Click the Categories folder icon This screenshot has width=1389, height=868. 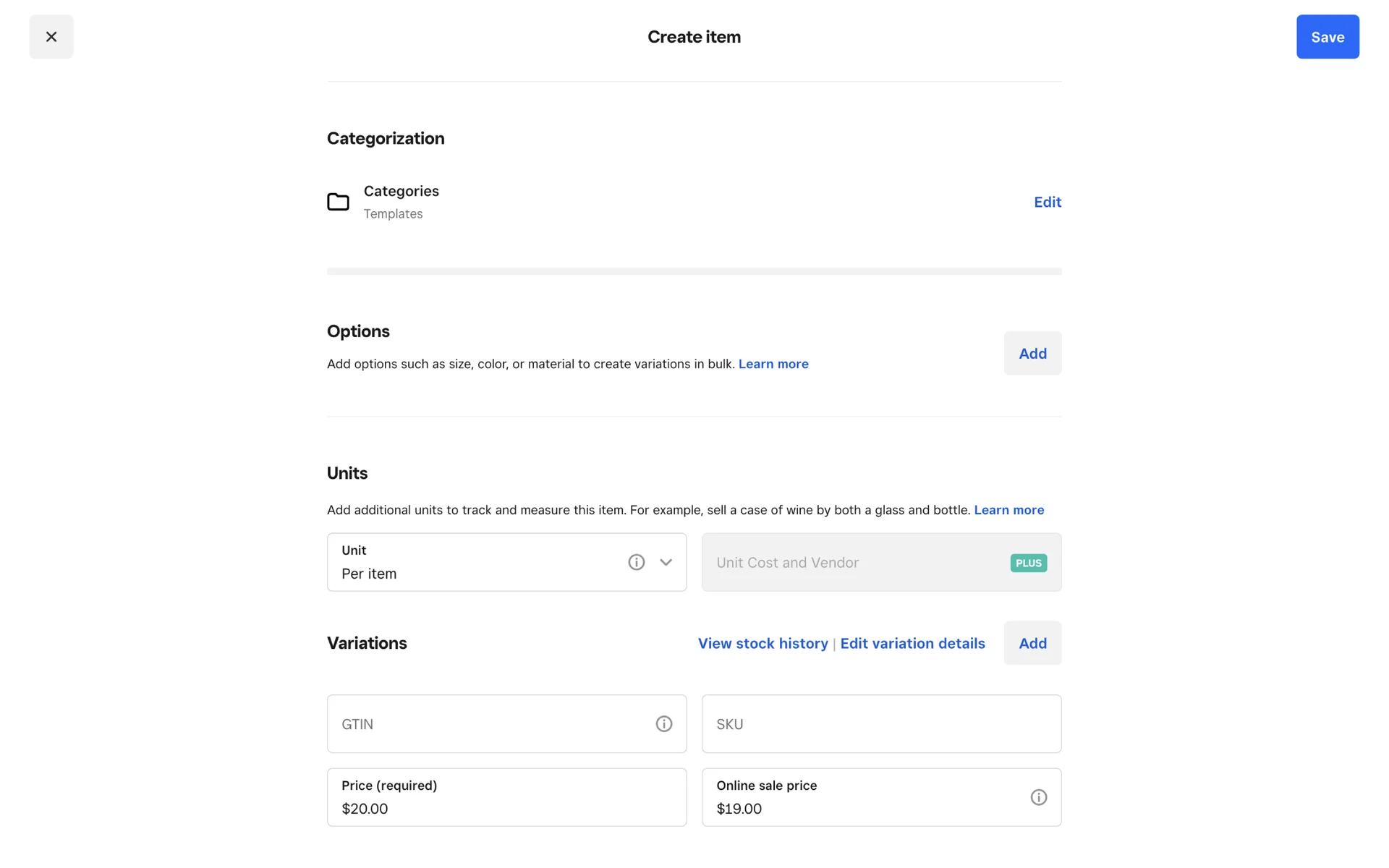click(338, 202)
